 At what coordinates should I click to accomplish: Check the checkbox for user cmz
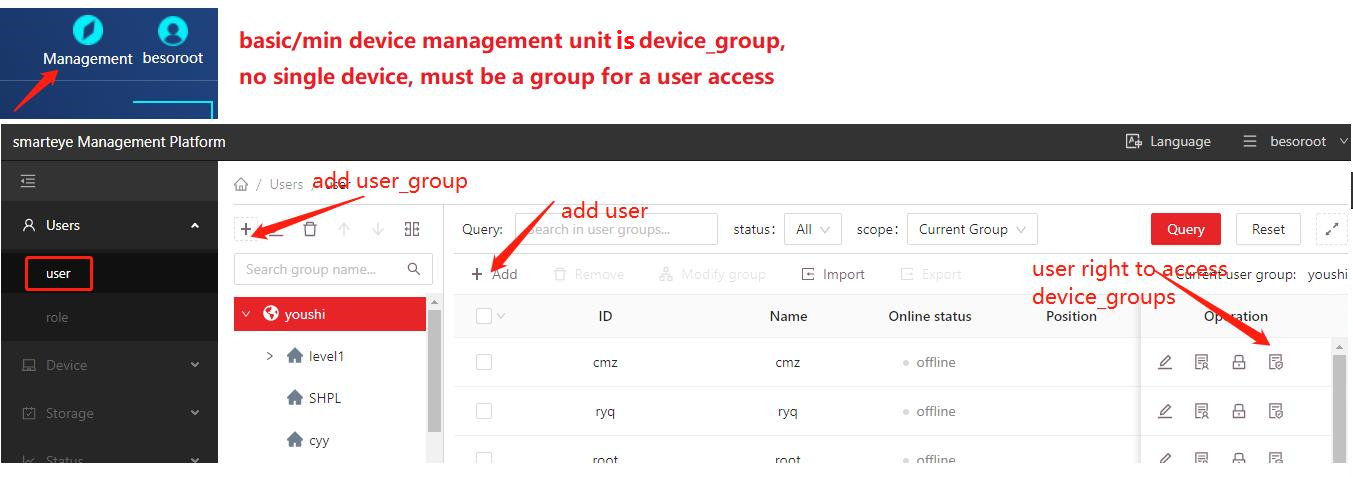point(484,362)
